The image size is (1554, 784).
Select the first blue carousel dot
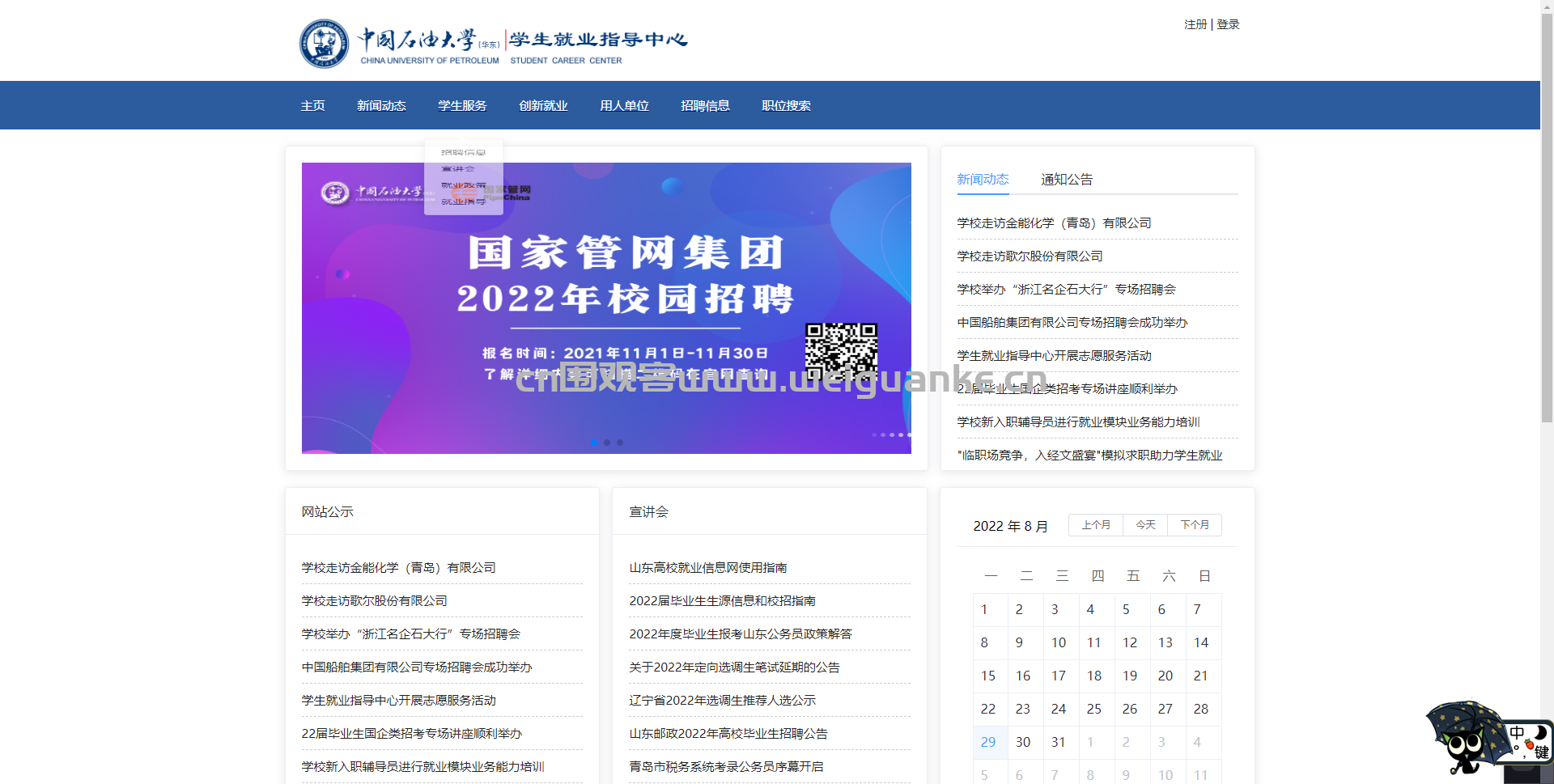(x=594, y=443)
